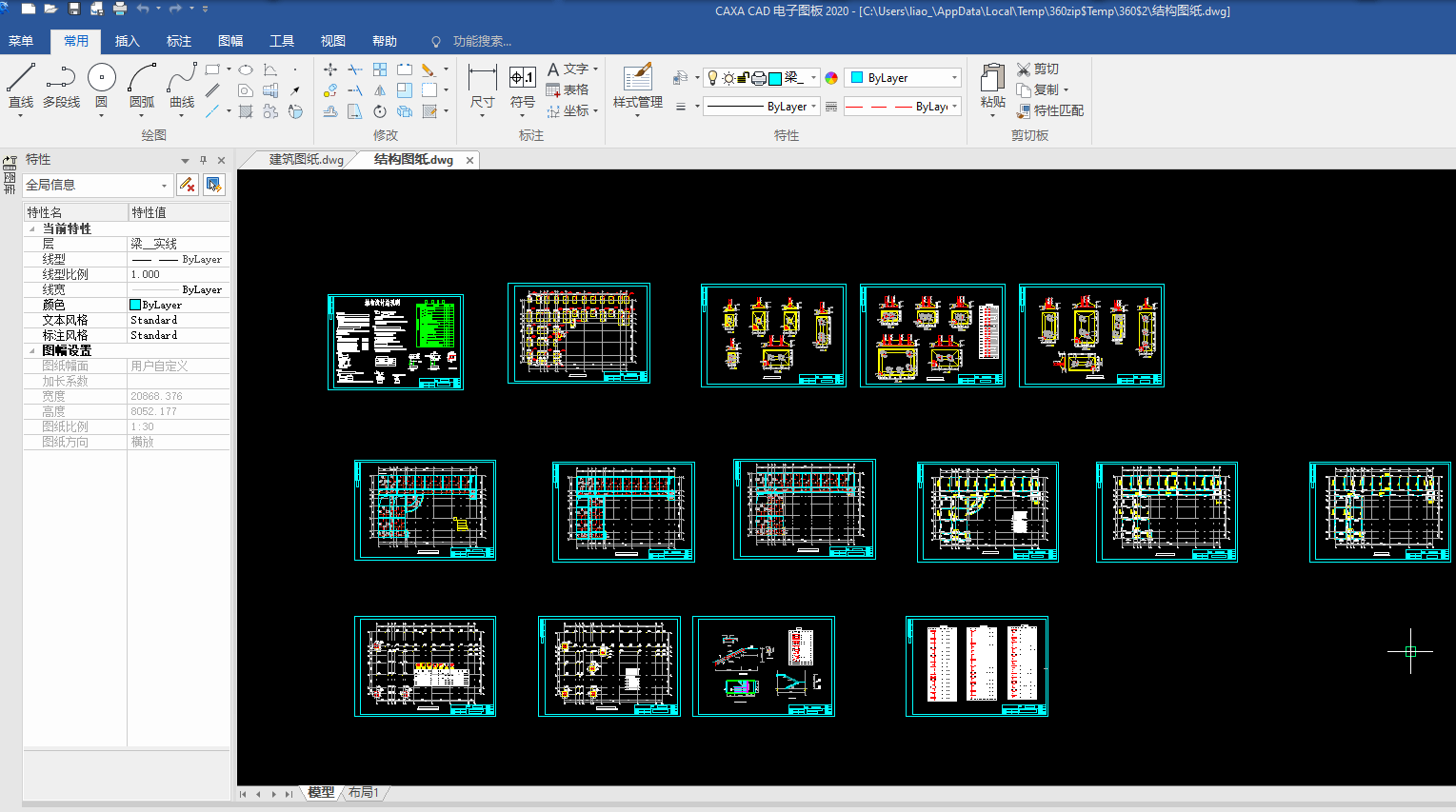Click the quick select icon in 特性 panel
The height and width of the screenshot is (812, 1456).
214,185
